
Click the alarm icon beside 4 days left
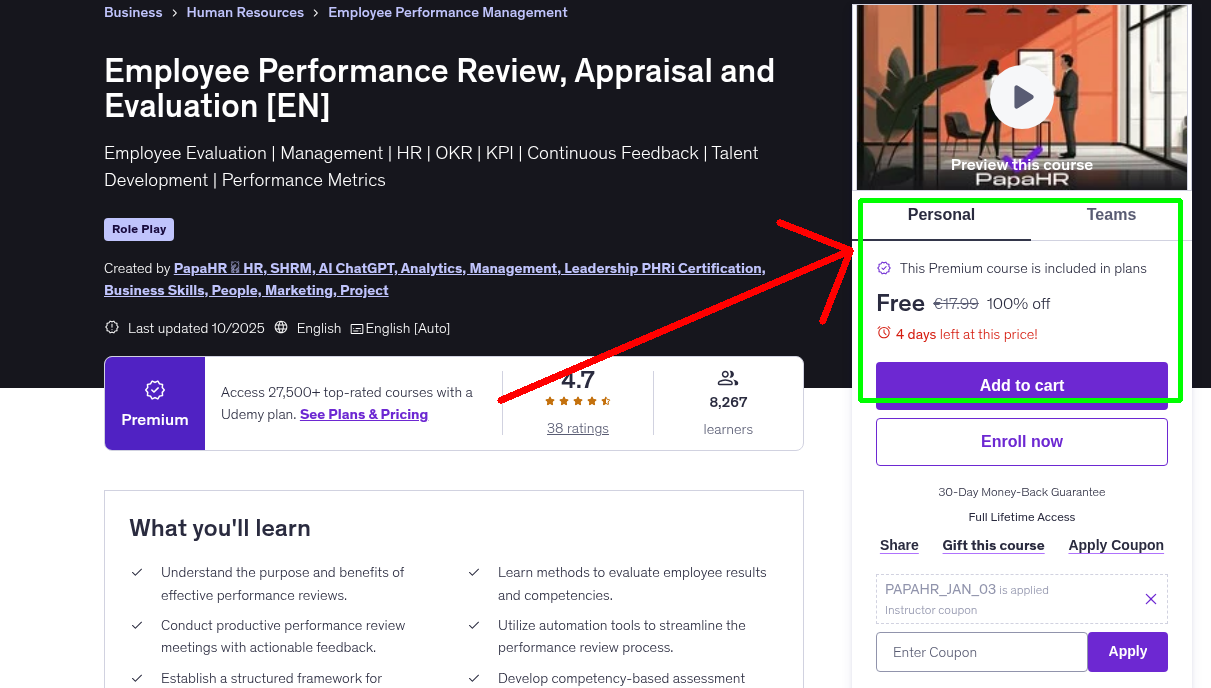pyautogui.click(x=884, y=335)
